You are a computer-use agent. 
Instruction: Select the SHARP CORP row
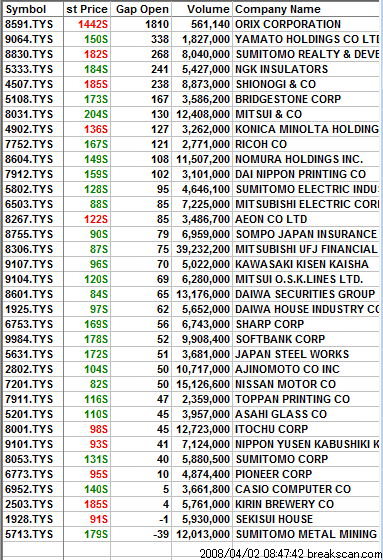[191, 324]
